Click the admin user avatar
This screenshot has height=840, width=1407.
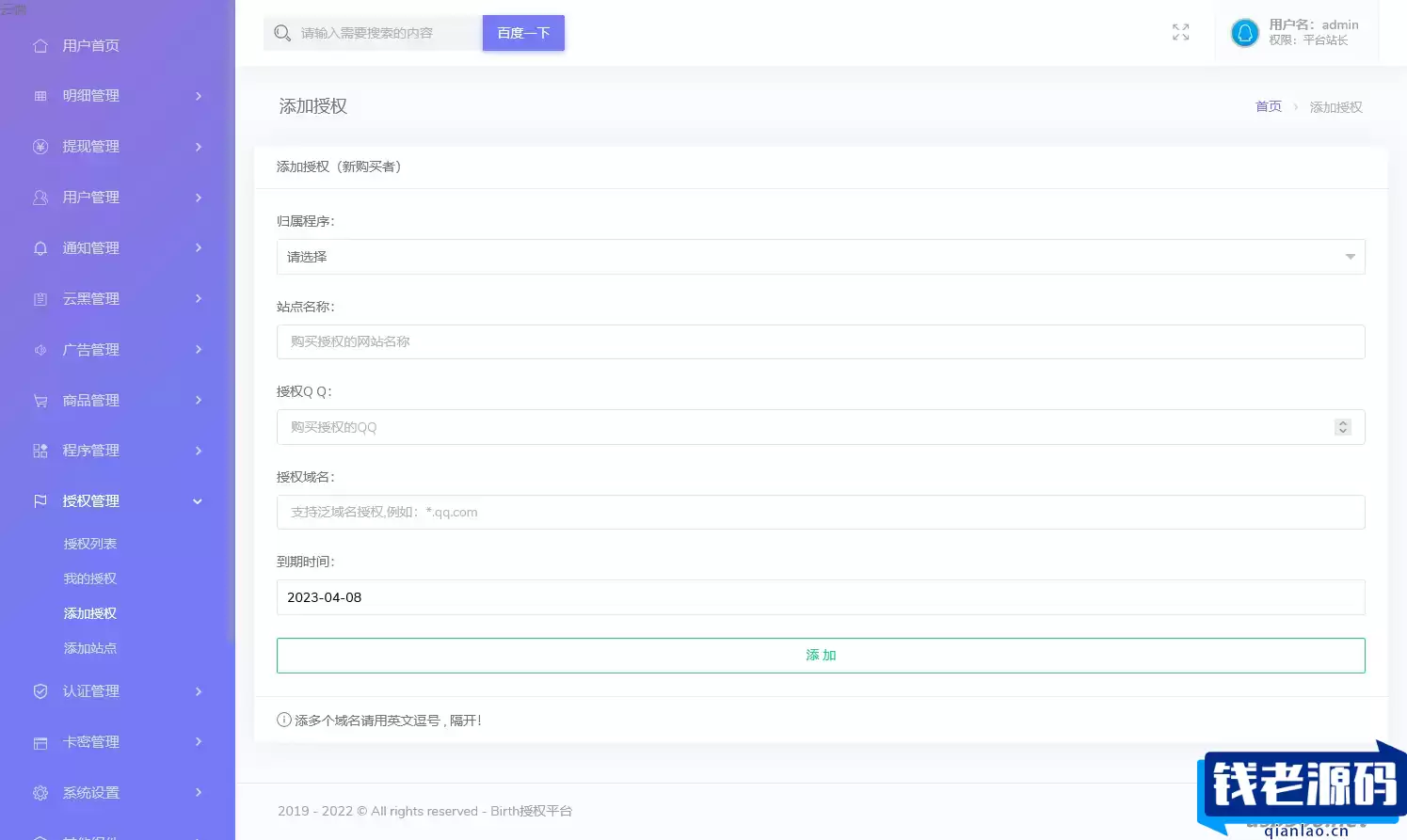point(1245,33)
